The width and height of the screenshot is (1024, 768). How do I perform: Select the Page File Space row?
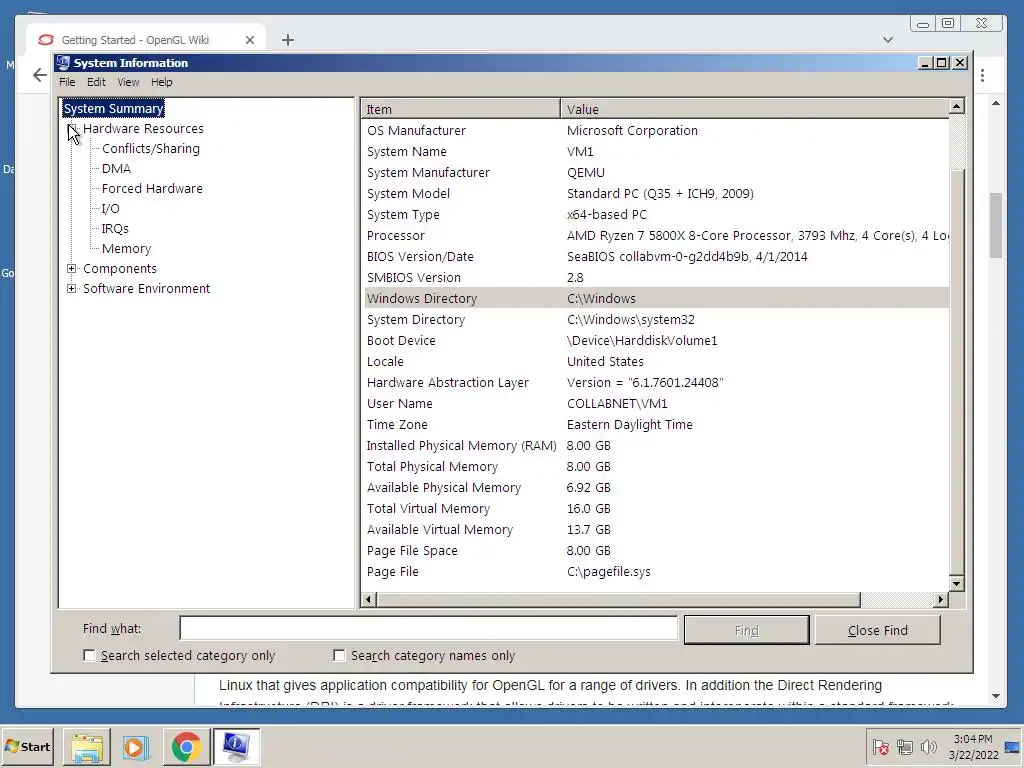click(656, 551)
